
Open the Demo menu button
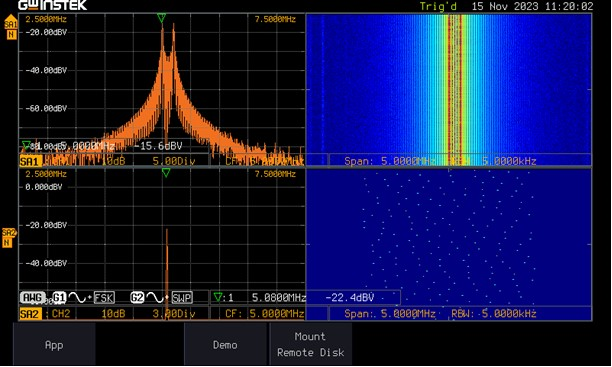coord(225,345)
